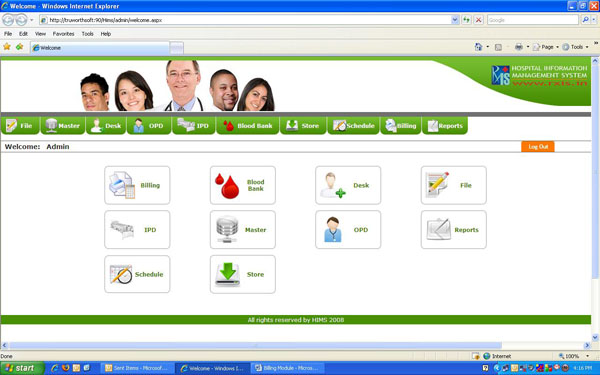Click the vertical scrollbar up arrow
The image size is (600, 375).
coord(595,60)
